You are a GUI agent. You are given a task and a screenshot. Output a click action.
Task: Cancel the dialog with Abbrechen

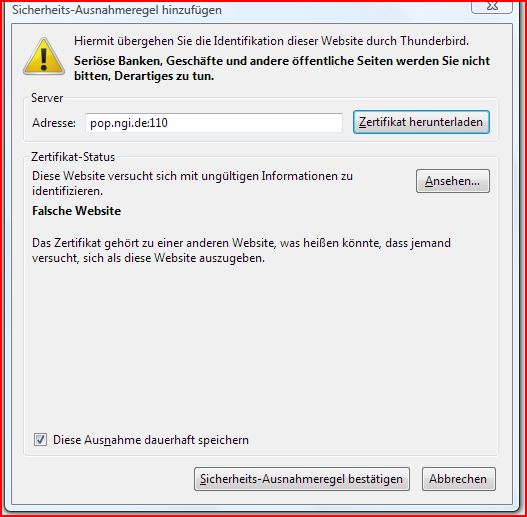(458, 479)
